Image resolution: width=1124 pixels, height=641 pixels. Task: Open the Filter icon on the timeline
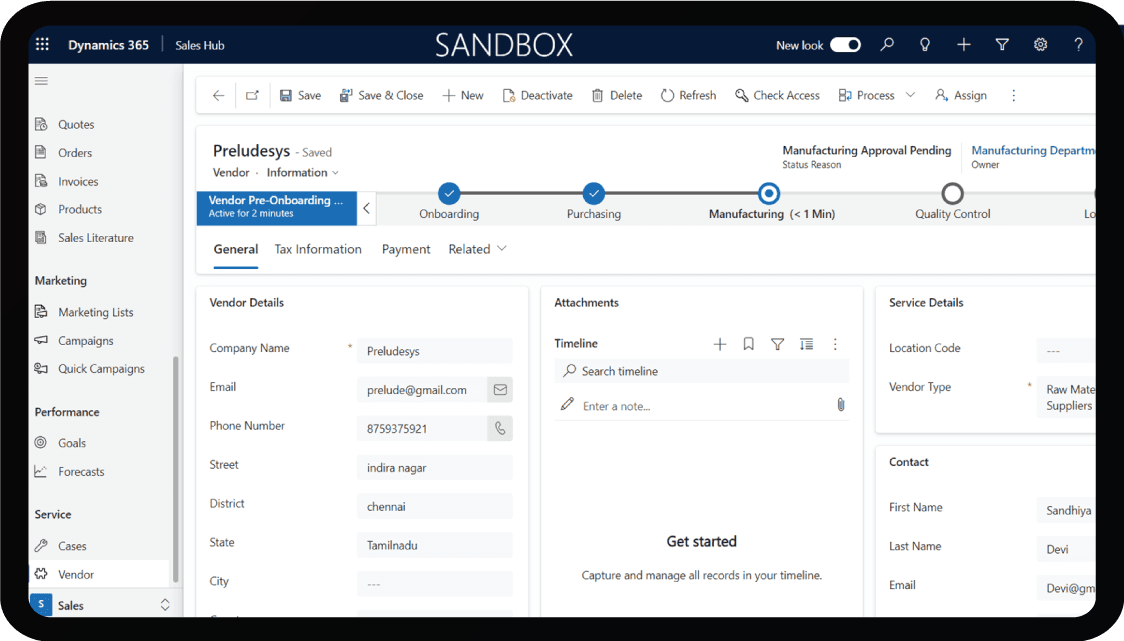coord(777,344)
